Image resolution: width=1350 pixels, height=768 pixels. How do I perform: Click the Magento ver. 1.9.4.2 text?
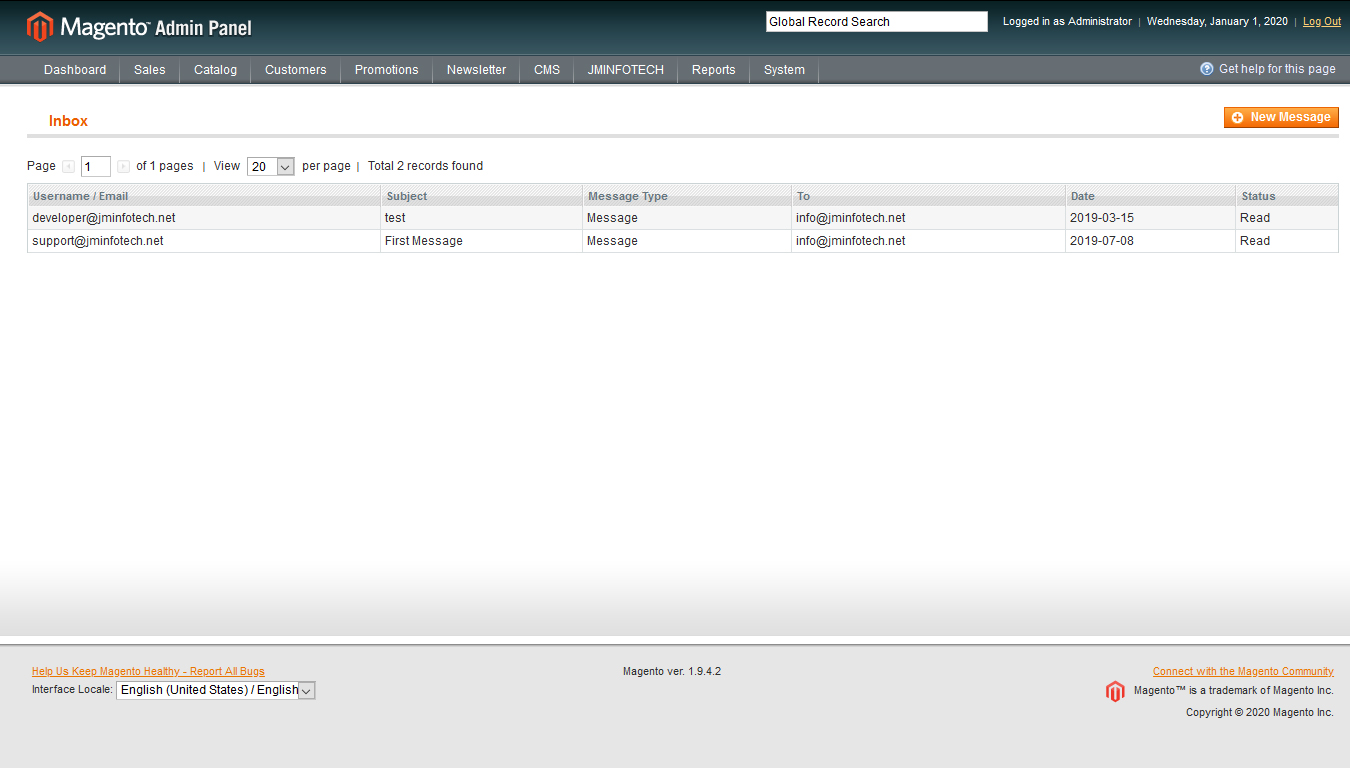(x=672, y=672)
